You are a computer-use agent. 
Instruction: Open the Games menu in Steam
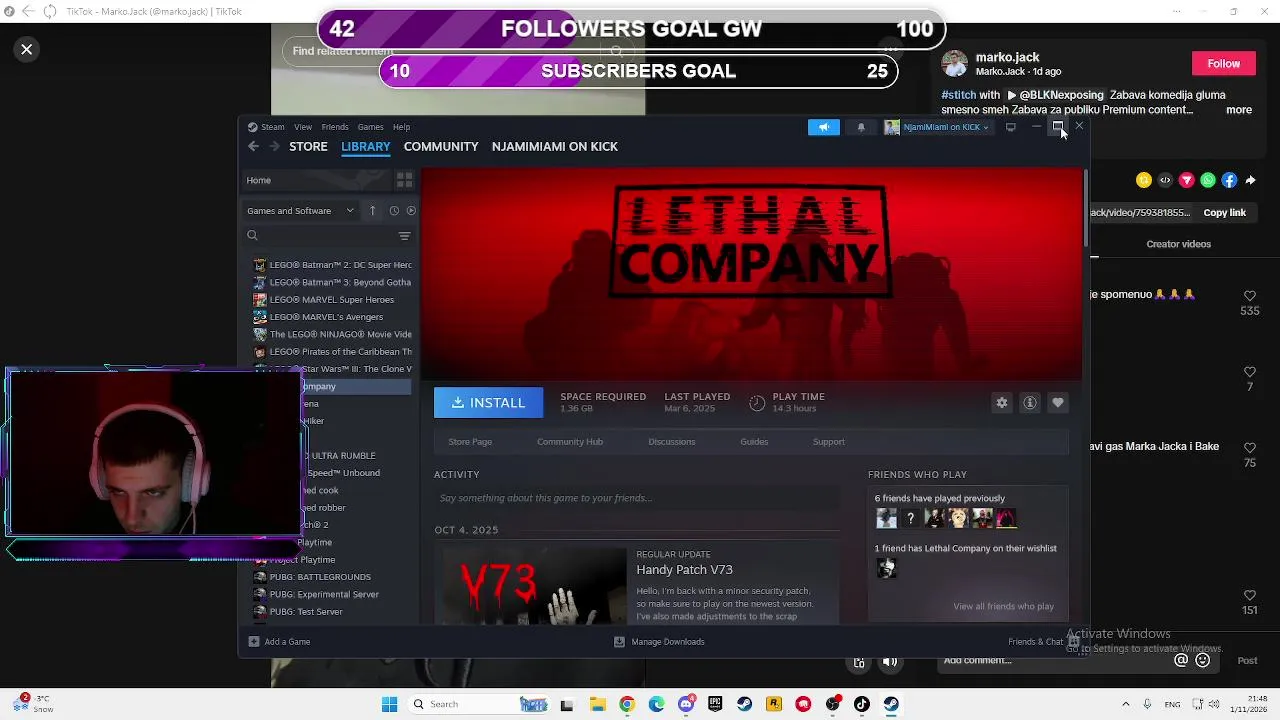pyautogui.click(x=370, y=127)
